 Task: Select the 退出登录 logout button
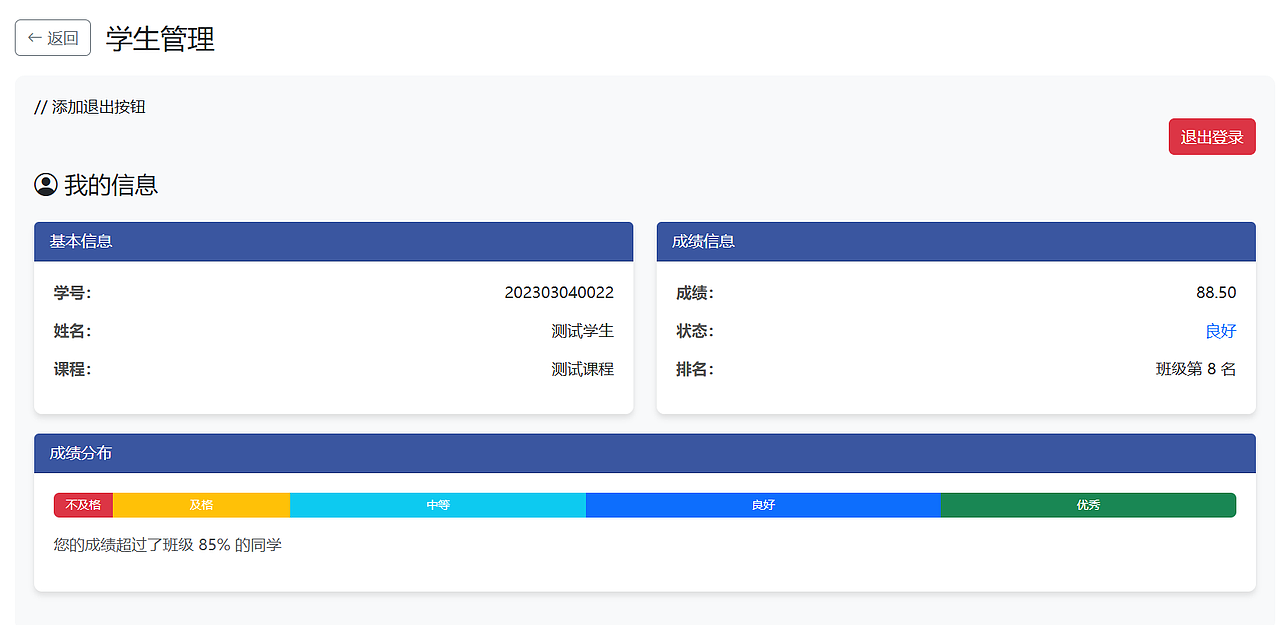1211,136
